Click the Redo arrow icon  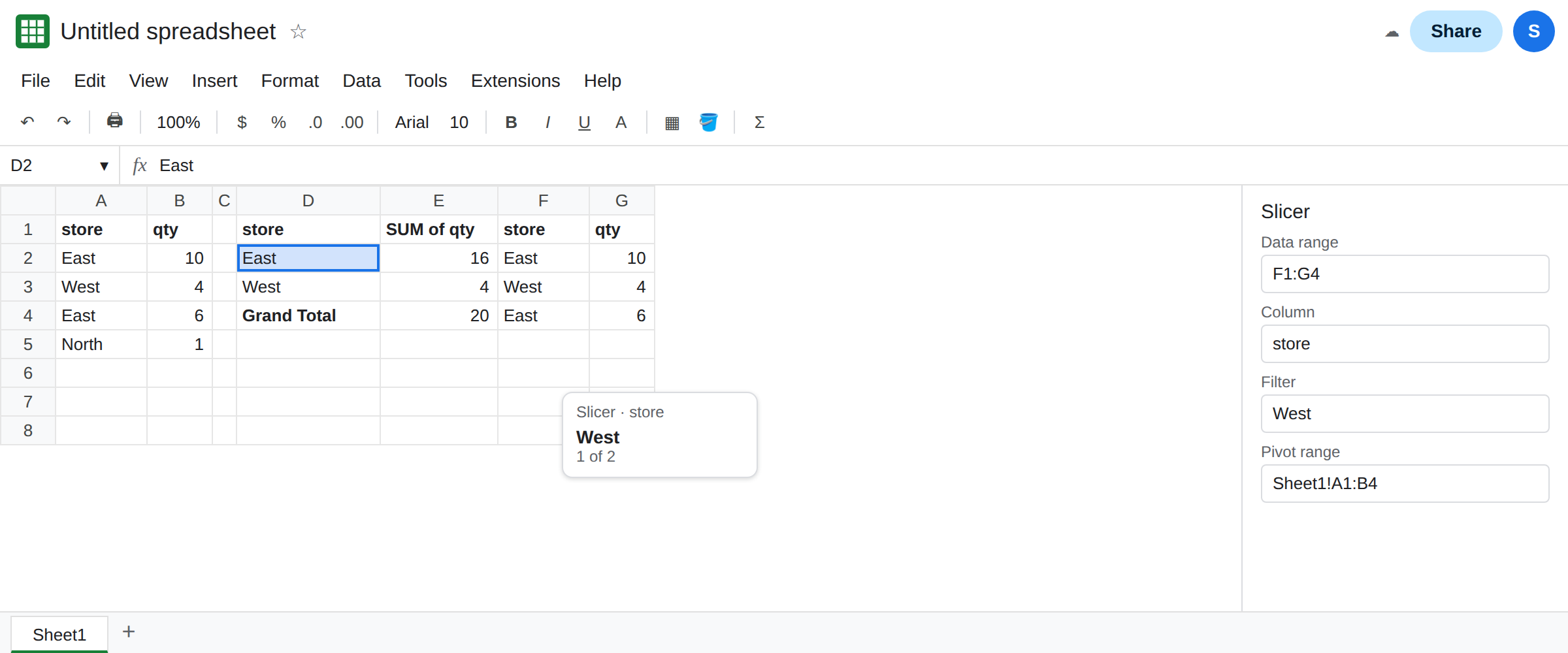(64, 122)
